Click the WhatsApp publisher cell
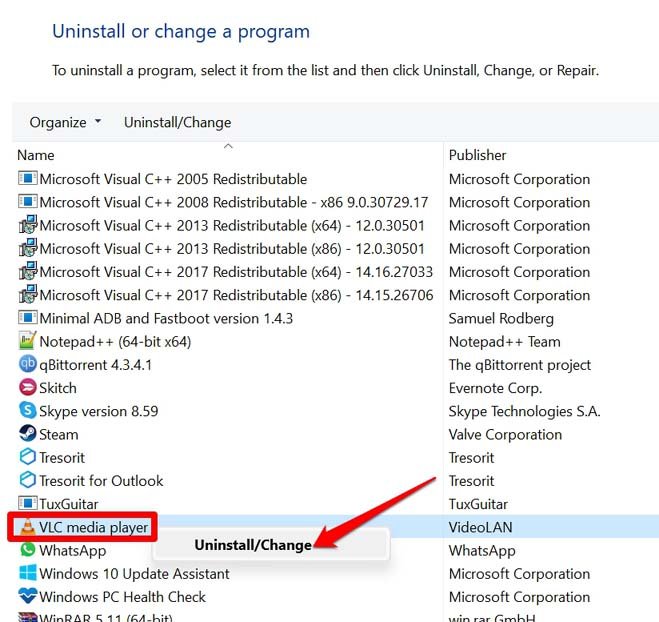Viewport: 659px width, 622px height. [x=482, y=551]
